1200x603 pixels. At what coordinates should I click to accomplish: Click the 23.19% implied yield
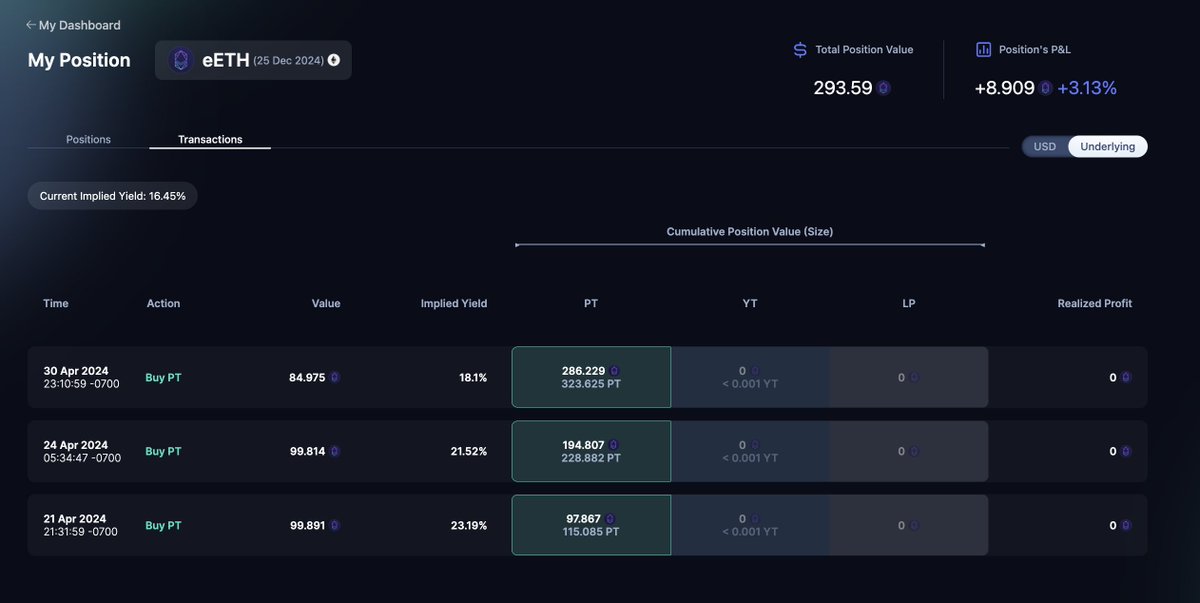pos(469,525)
